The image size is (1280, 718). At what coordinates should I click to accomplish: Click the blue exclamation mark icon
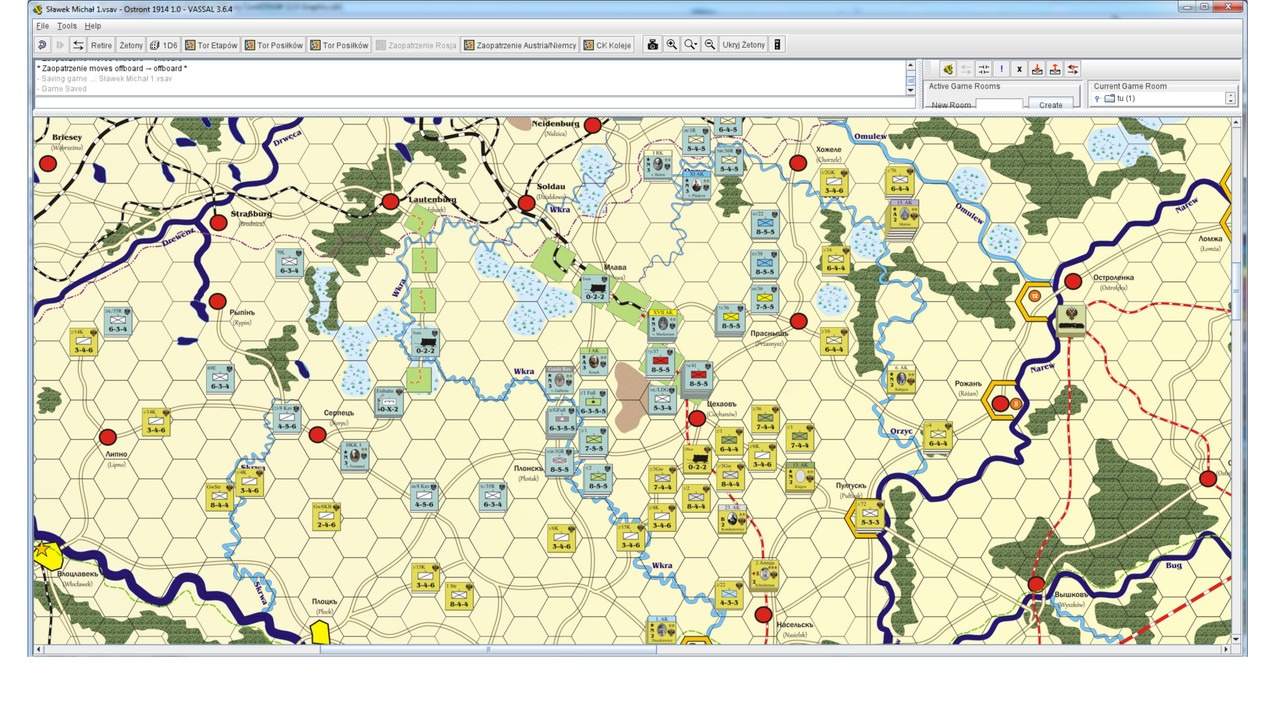1002,69
